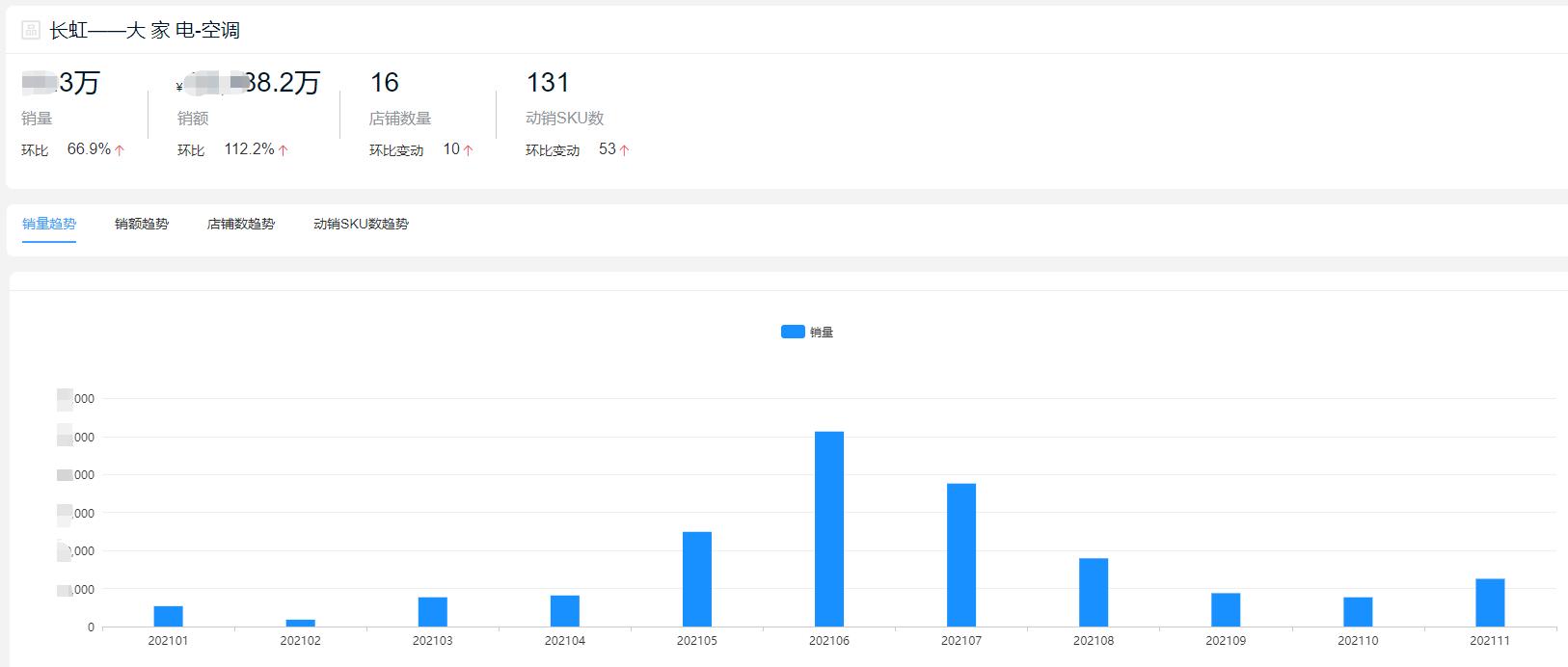Click the 202101 x-axis label
Viewport: 1568px width, 667px height.
tap(169, 641)
